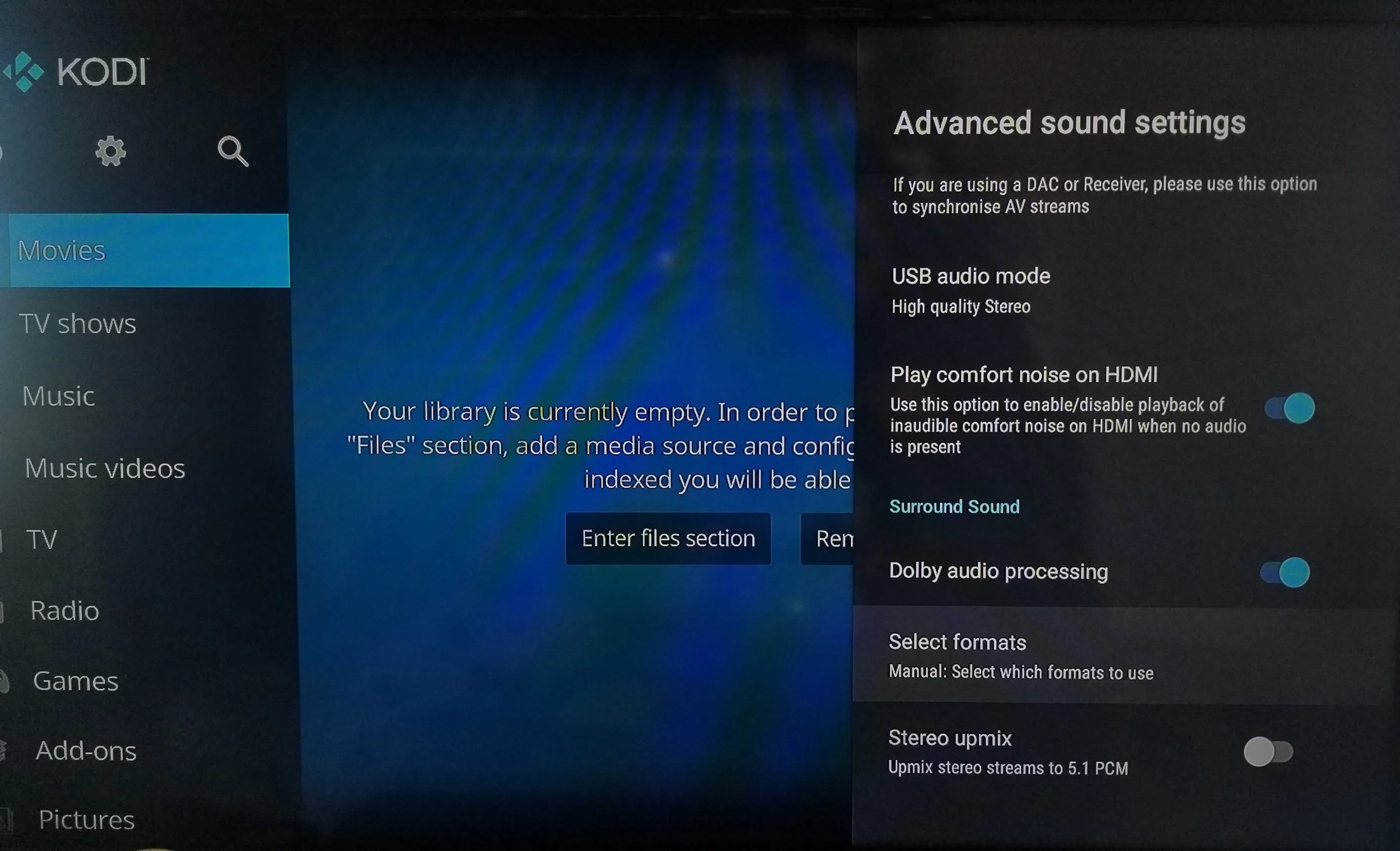Screen dimensions: 1400x851
Task: Click the Surround Sound section header
Action: pyautogui.click(x=954, y=507)
